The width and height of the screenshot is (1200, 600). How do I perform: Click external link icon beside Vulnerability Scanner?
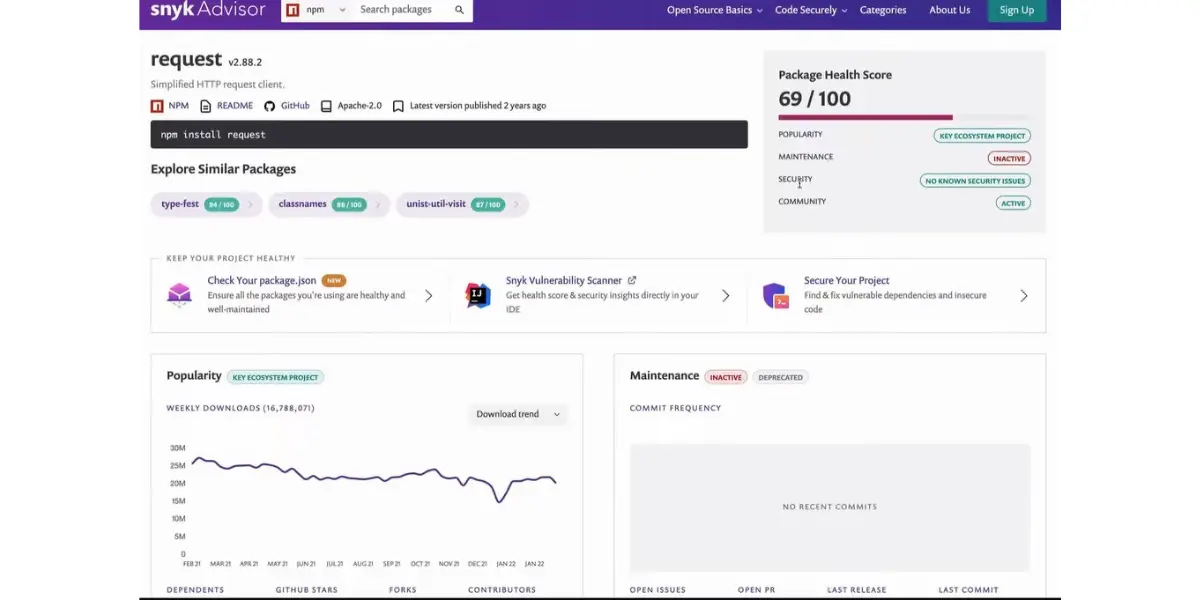[632, 281]
